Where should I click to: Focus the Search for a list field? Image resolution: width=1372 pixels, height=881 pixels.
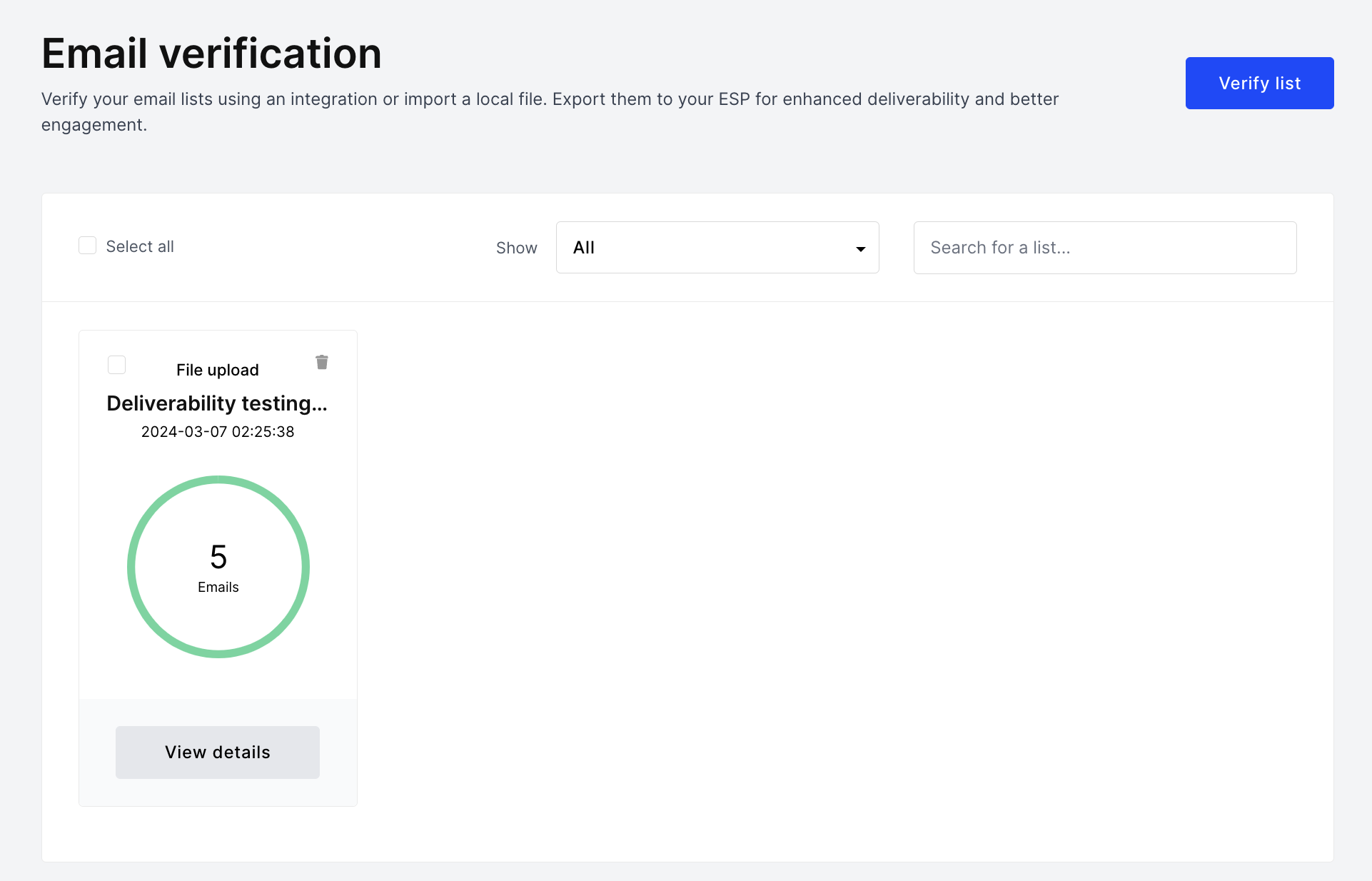(x=1105, y=248)
